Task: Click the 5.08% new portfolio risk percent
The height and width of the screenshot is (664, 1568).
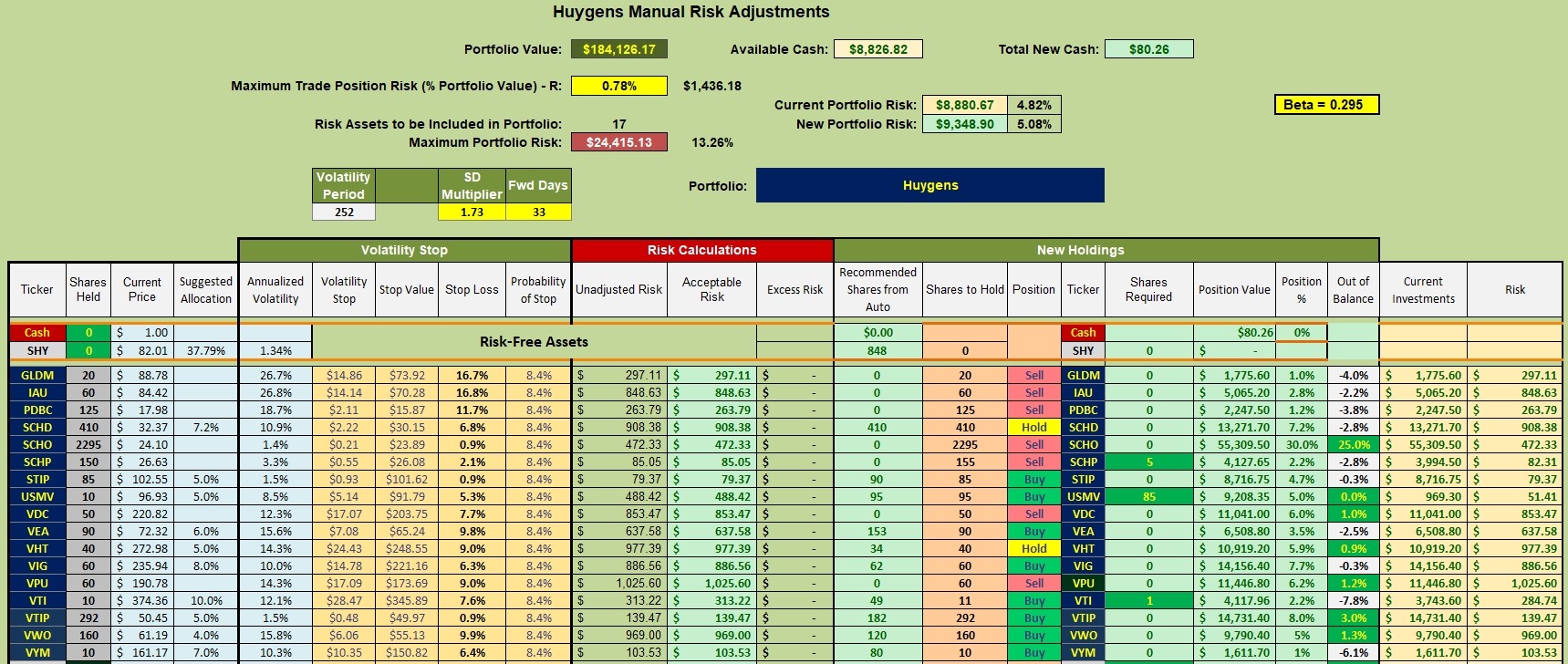Action: 1034,124
